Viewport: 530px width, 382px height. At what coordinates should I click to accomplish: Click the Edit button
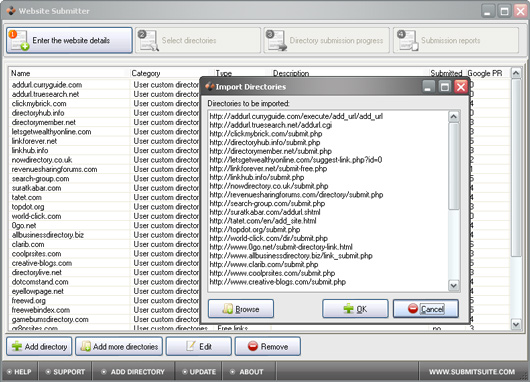(x=198, y=347)
